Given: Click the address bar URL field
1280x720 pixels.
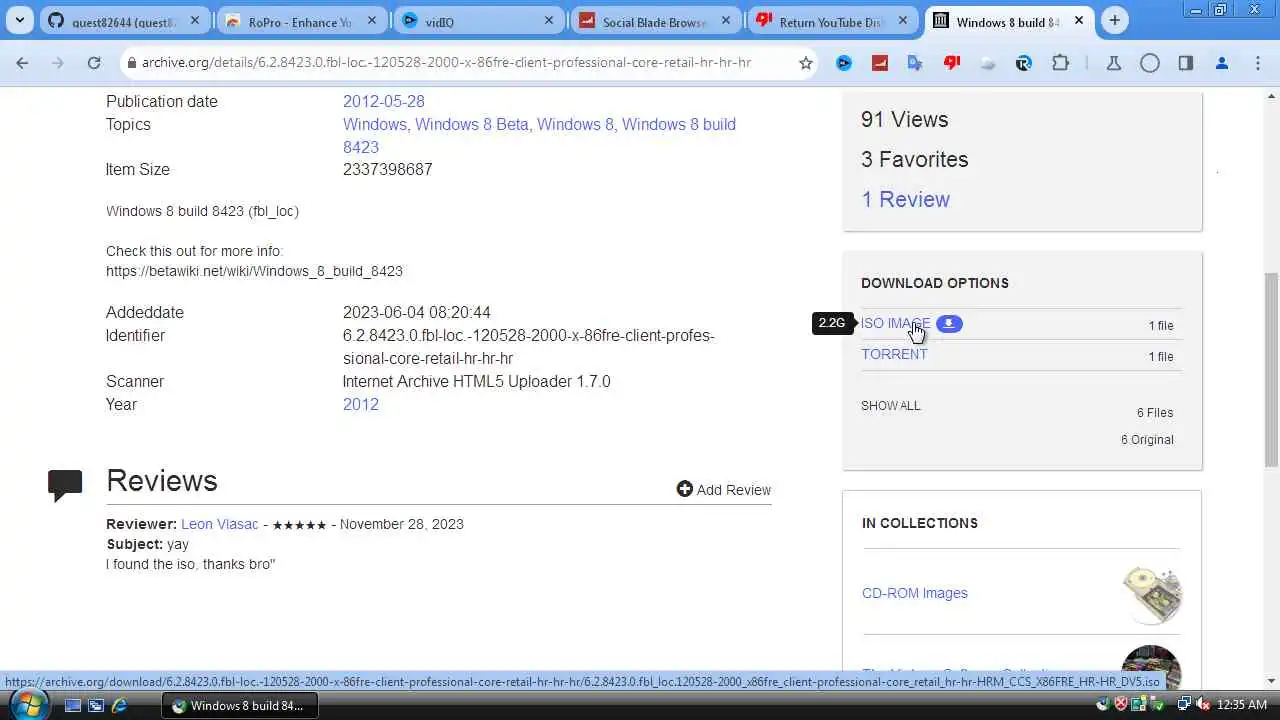Looking at the screenshot, I should tap(446, 62).
